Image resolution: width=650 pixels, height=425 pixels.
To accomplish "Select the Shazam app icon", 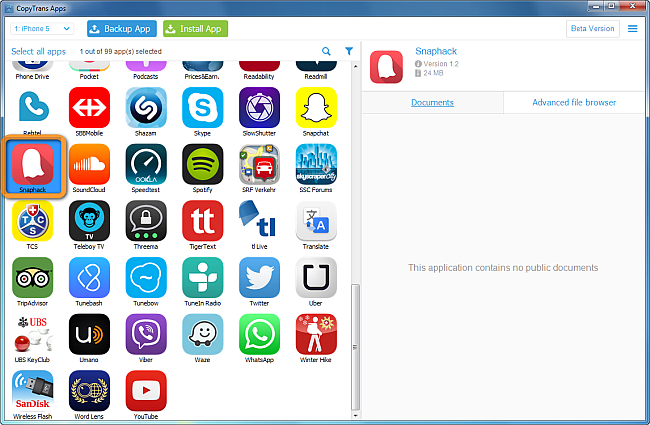I will point(146,107).
